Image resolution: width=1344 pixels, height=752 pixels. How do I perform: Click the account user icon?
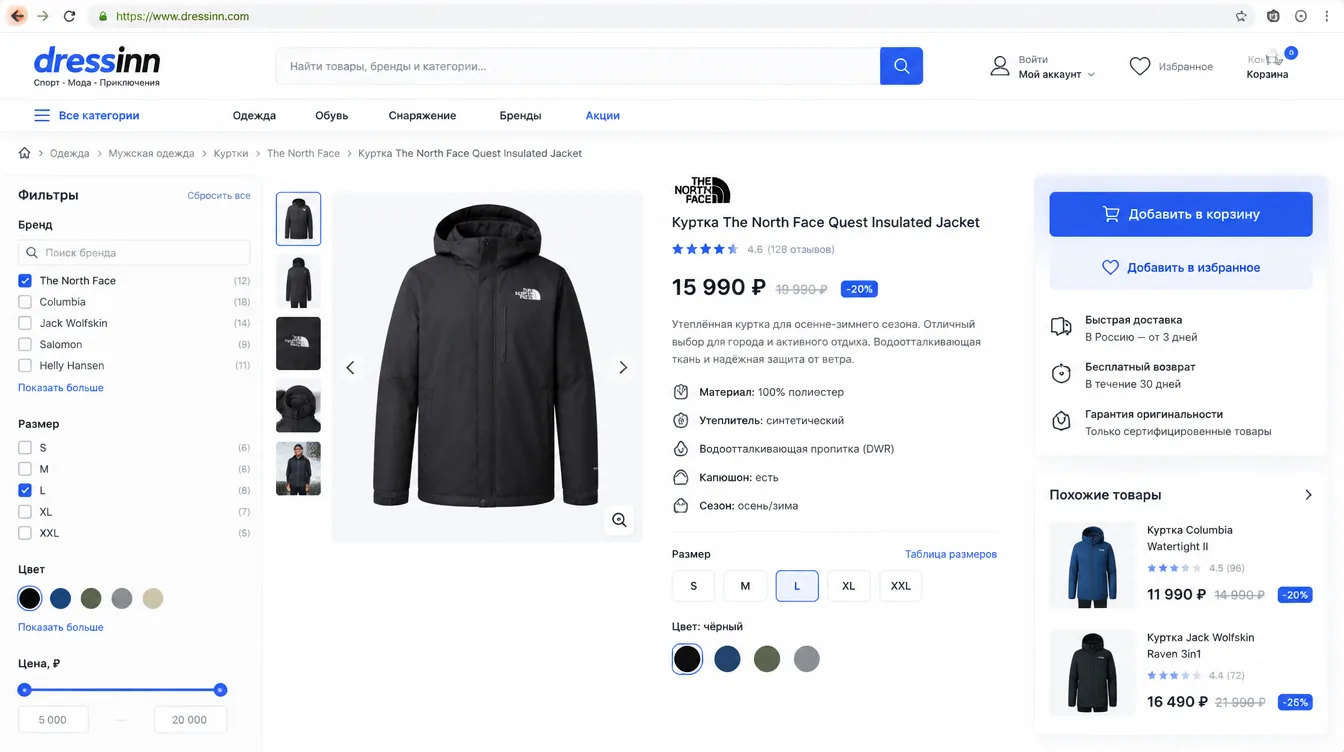pos(999,66)
